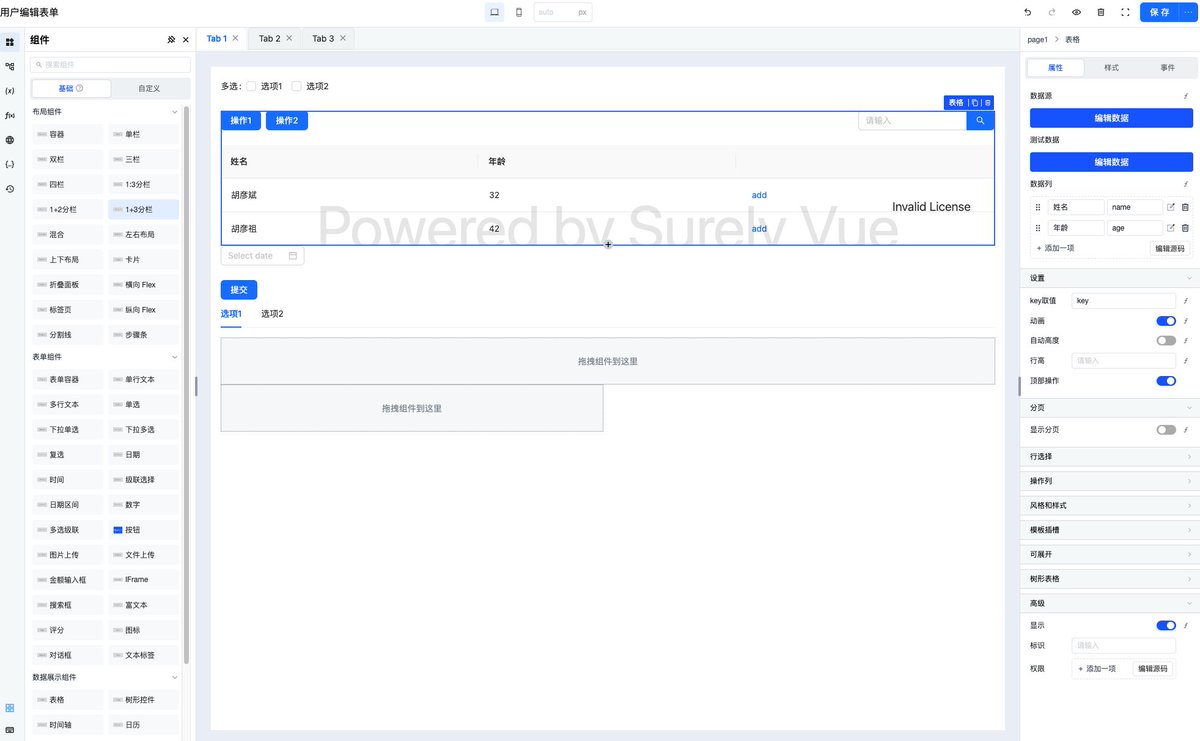Open the outline tree icon in sidebar
The height and width of the screenshot is (741, 1200).
(x=10, y=66)
